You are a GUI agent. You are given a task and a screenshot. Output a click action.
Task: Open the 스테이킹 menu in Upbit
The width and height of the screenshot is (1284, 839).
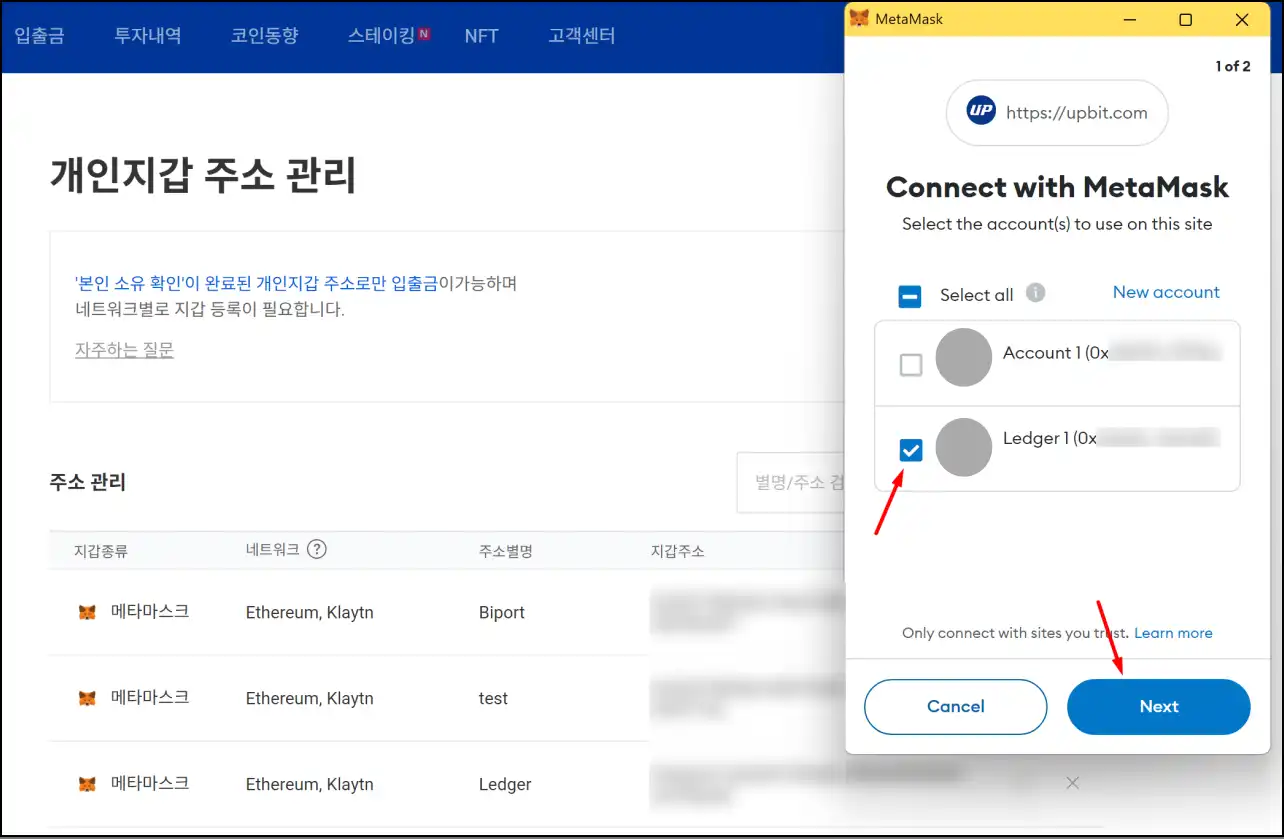pos(382,36)
